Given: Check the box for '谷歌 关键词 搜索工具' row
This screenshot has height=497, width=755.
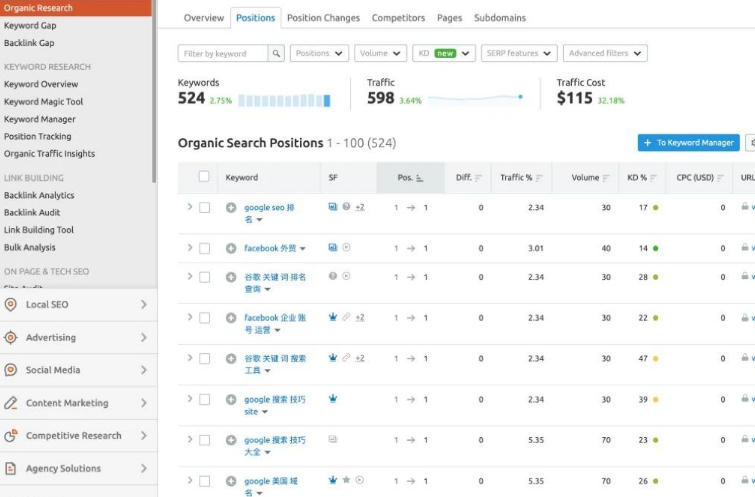Looking at the screenshot, I should pos(205,359).
